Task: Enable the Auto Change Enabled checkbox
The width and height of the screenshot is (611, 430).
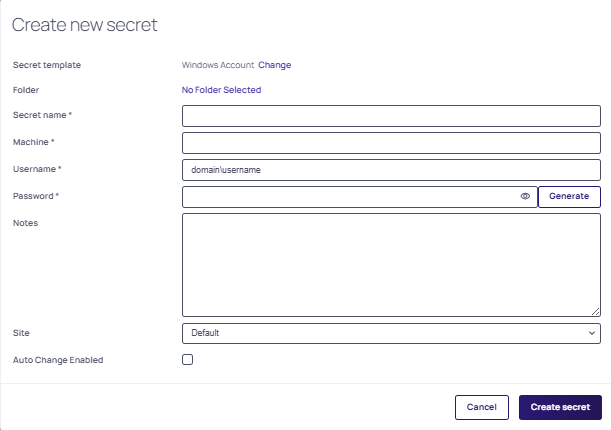Action: click(x=187, y=360)
